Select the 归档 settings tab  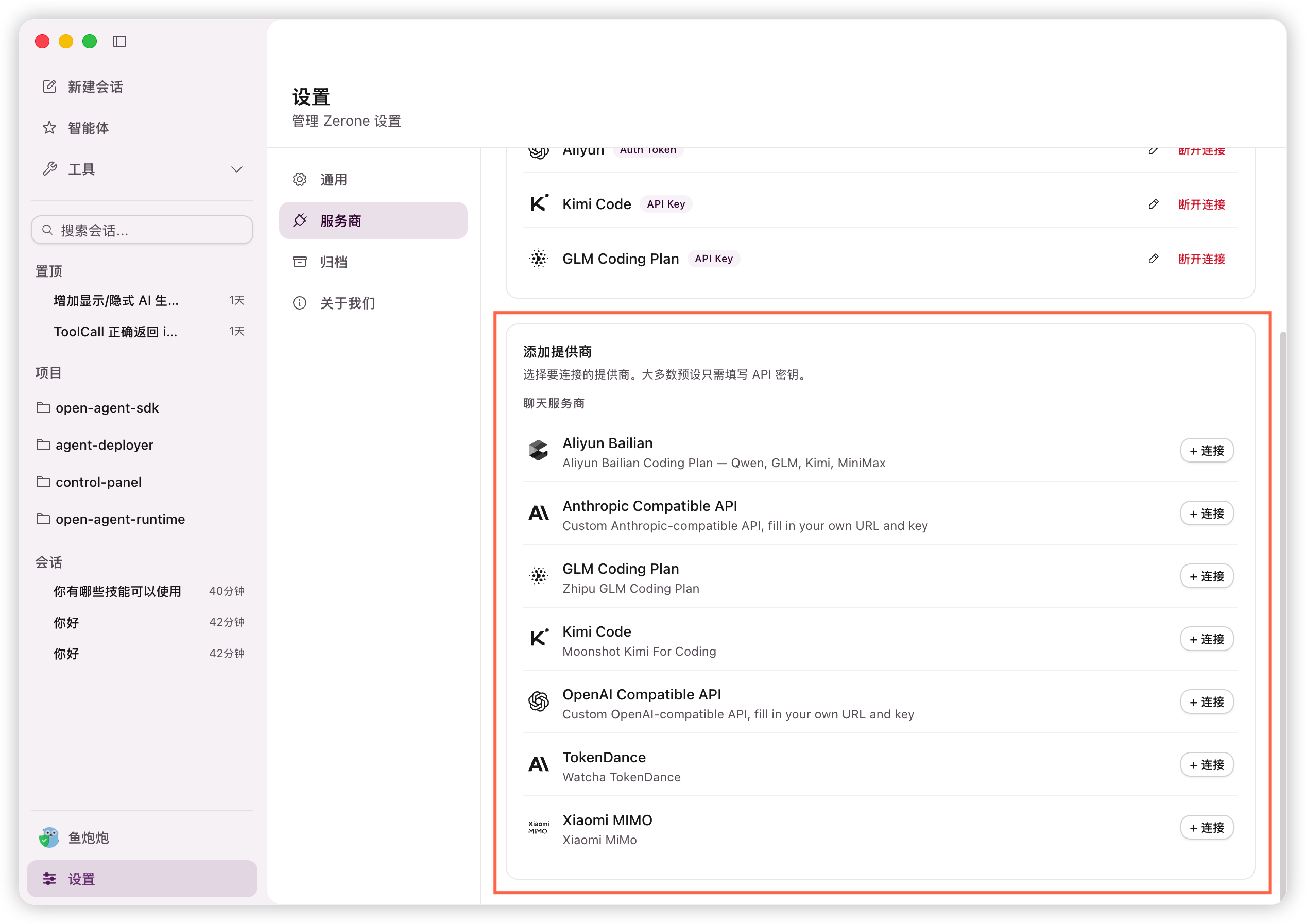coord(373,262)
